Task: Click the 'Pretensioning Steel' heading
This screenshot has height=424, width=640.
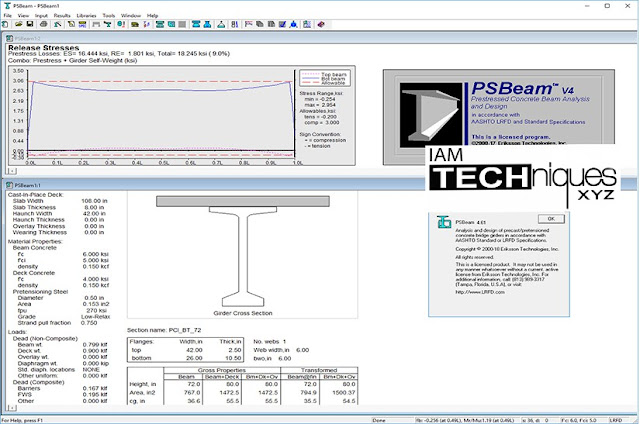Action: tap(40, 292)
